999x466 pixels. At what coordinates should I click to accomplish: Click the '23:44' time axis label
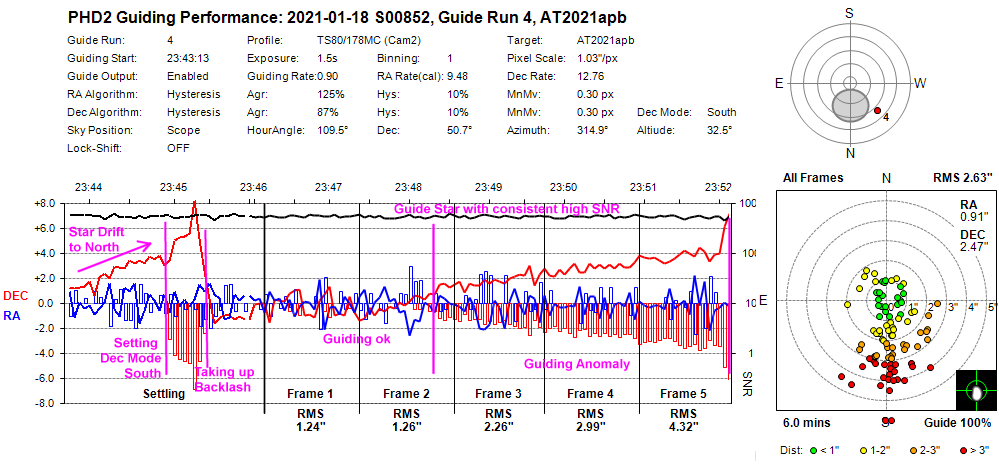coord(87,187)
